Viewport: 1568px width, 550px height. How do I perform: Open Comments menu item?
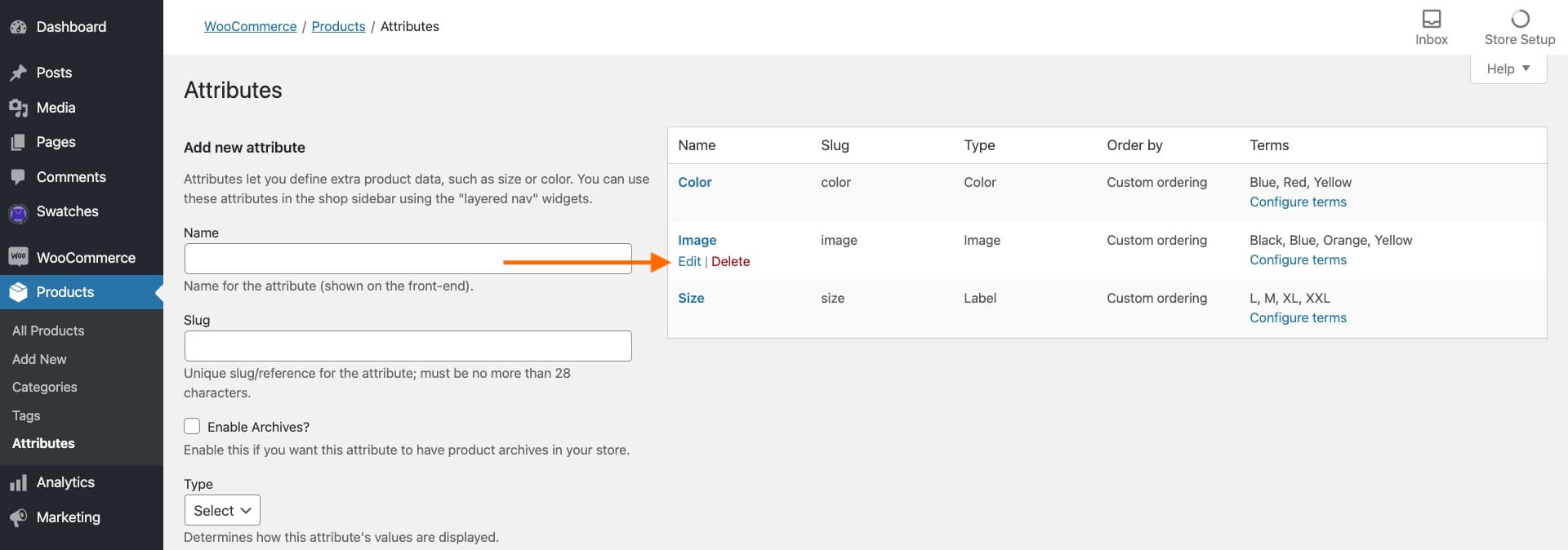click(x=71, y=177)
